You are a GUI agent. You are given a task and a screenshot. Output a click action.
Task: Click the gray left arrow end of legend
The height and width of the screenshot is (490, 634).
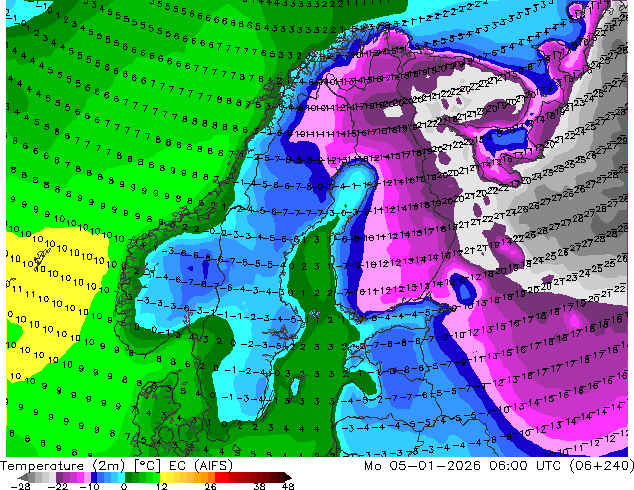[23, 477]
